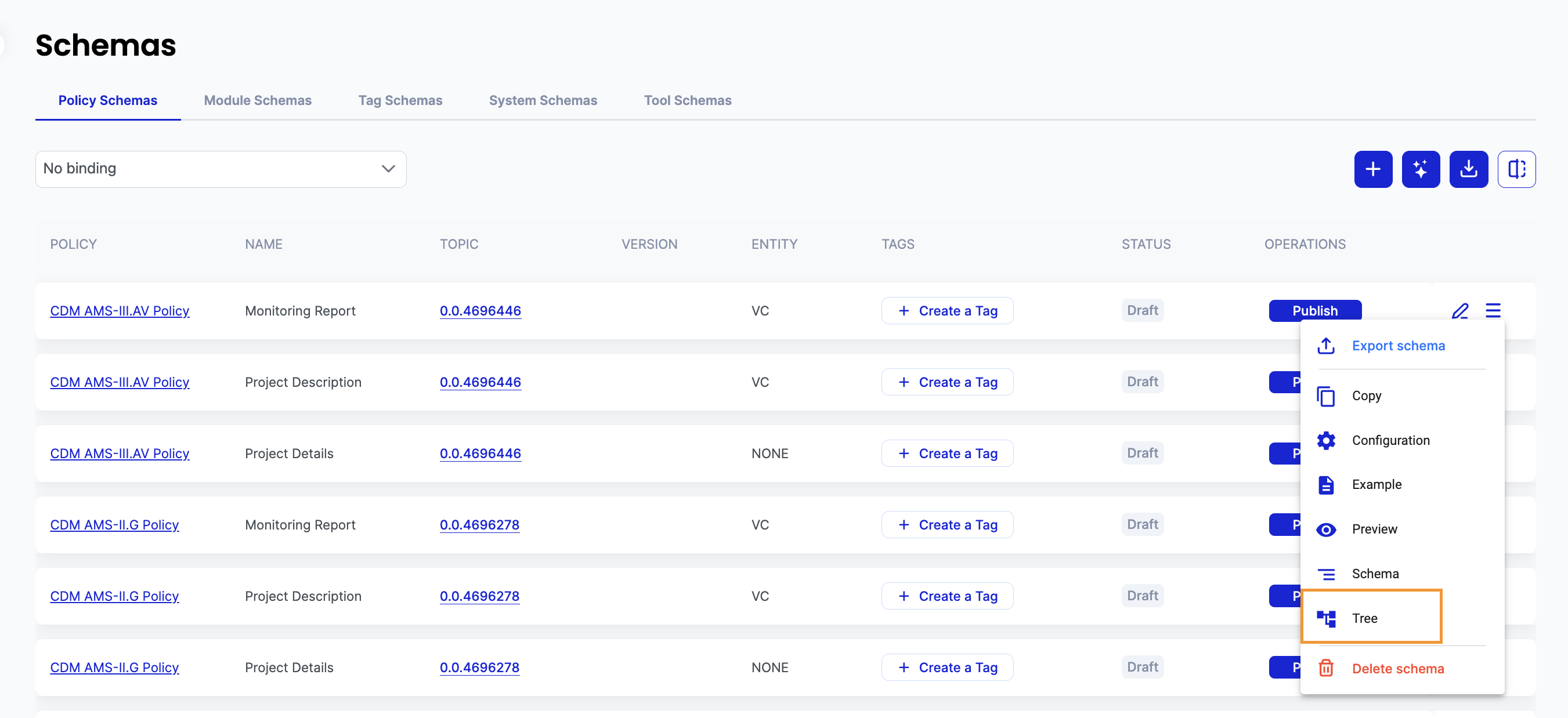Click Create a Tag for Project Details AMS-III.AV
Screen dimensions: 1568x718
[x=946, y=454]
